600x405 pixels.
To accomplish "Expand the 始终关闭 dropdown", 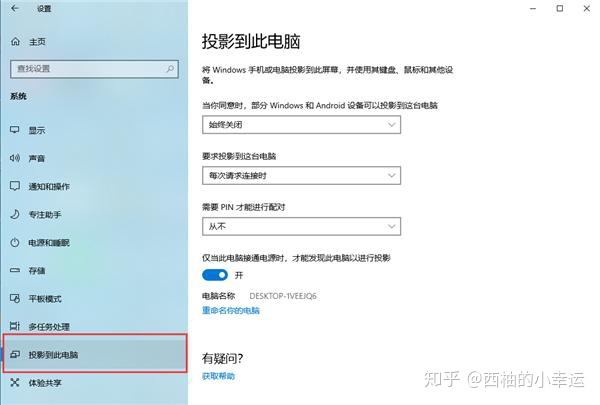I will point(302,125).
